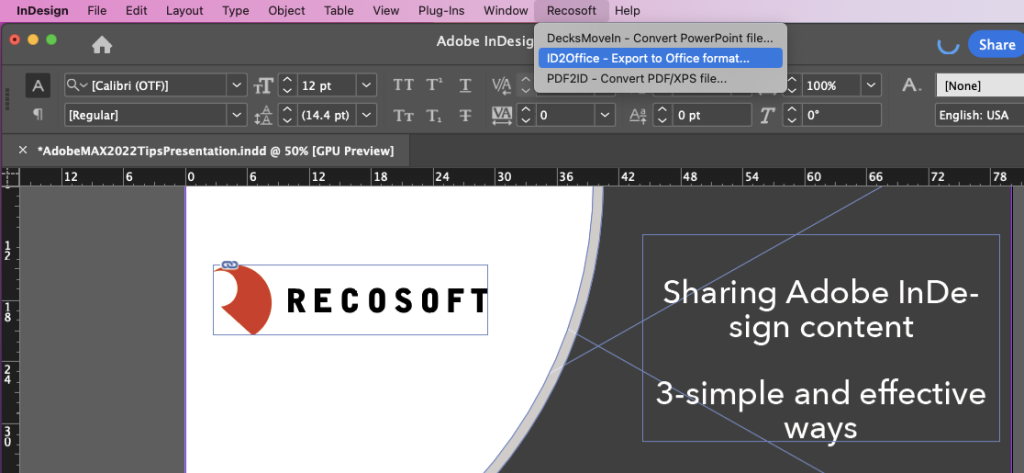Click the character style 'A.' icon
The width and height of the screenshot is (1024, 473).
click(912, 85)
